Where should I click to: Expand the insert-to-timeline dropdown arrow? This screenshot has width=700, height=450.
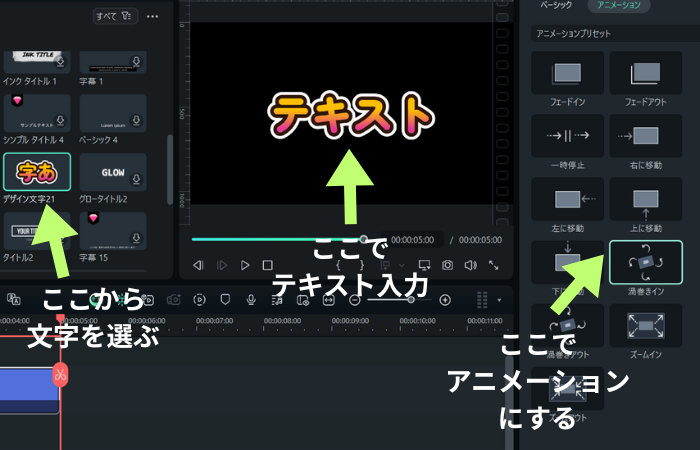tap(402, 265)
